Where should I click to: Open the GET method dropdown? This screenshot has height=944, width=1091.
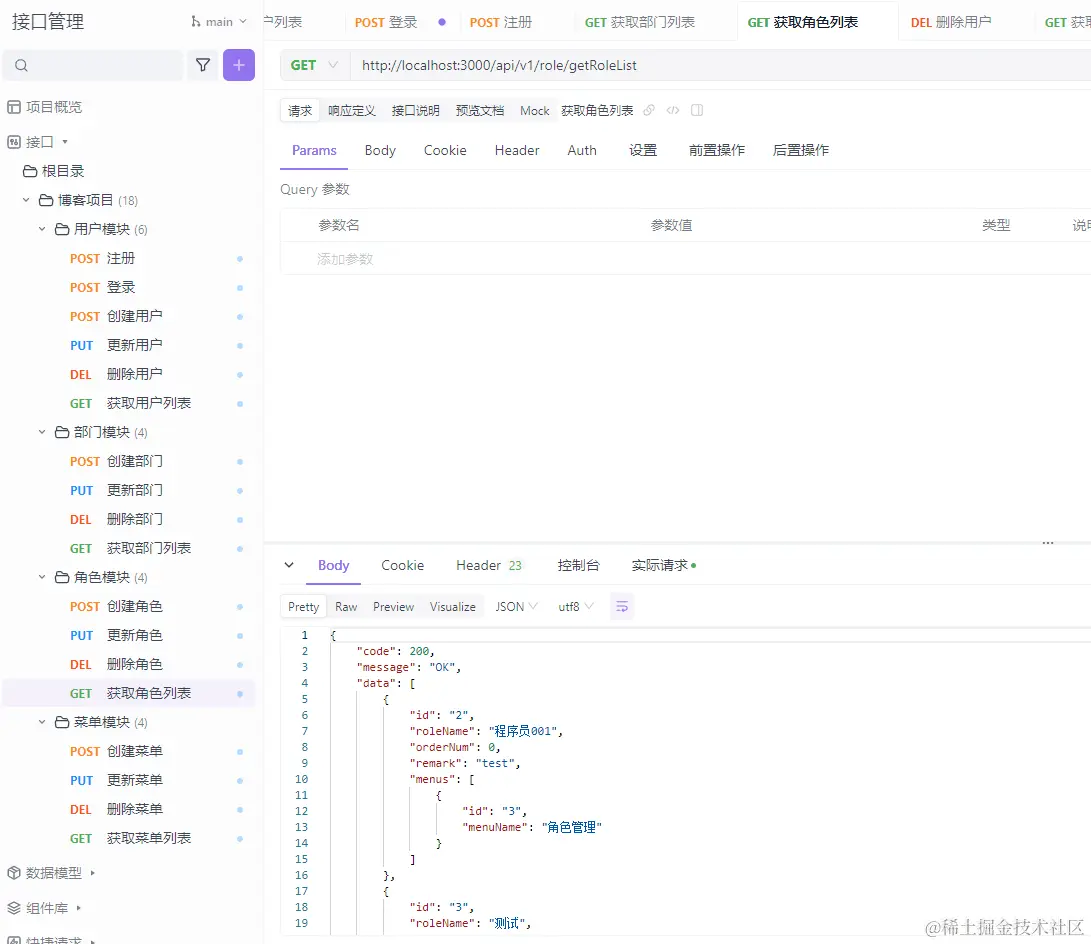pyautogui.click(x=314, y=65)
